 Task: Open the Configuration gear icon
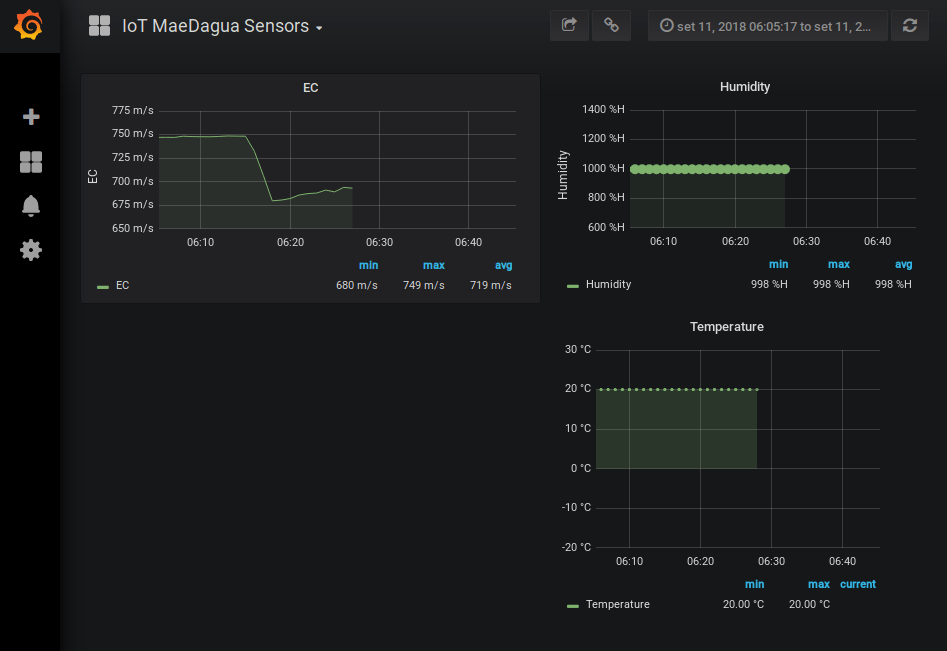pyautogui.click(x=31, y=250)
